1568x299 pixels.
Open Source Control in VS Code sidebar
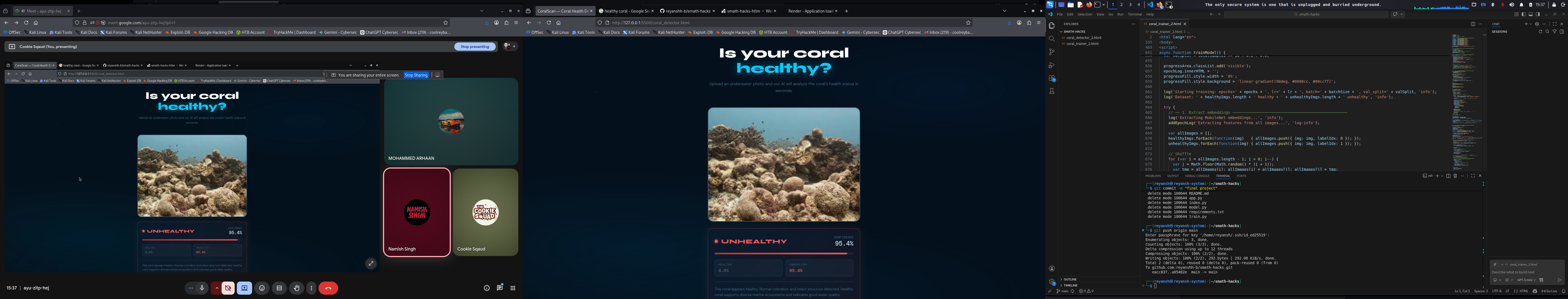pyautogui.click(x=1052, y=52)
